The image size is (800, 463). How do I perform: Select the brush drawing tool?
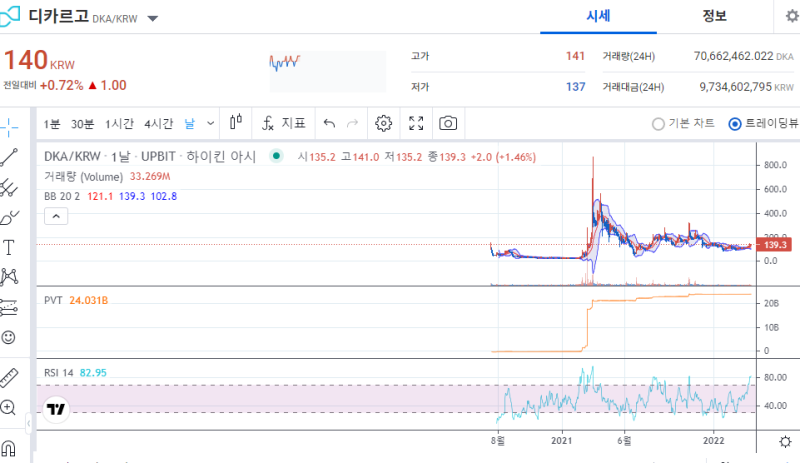click(x=9, y=218)
